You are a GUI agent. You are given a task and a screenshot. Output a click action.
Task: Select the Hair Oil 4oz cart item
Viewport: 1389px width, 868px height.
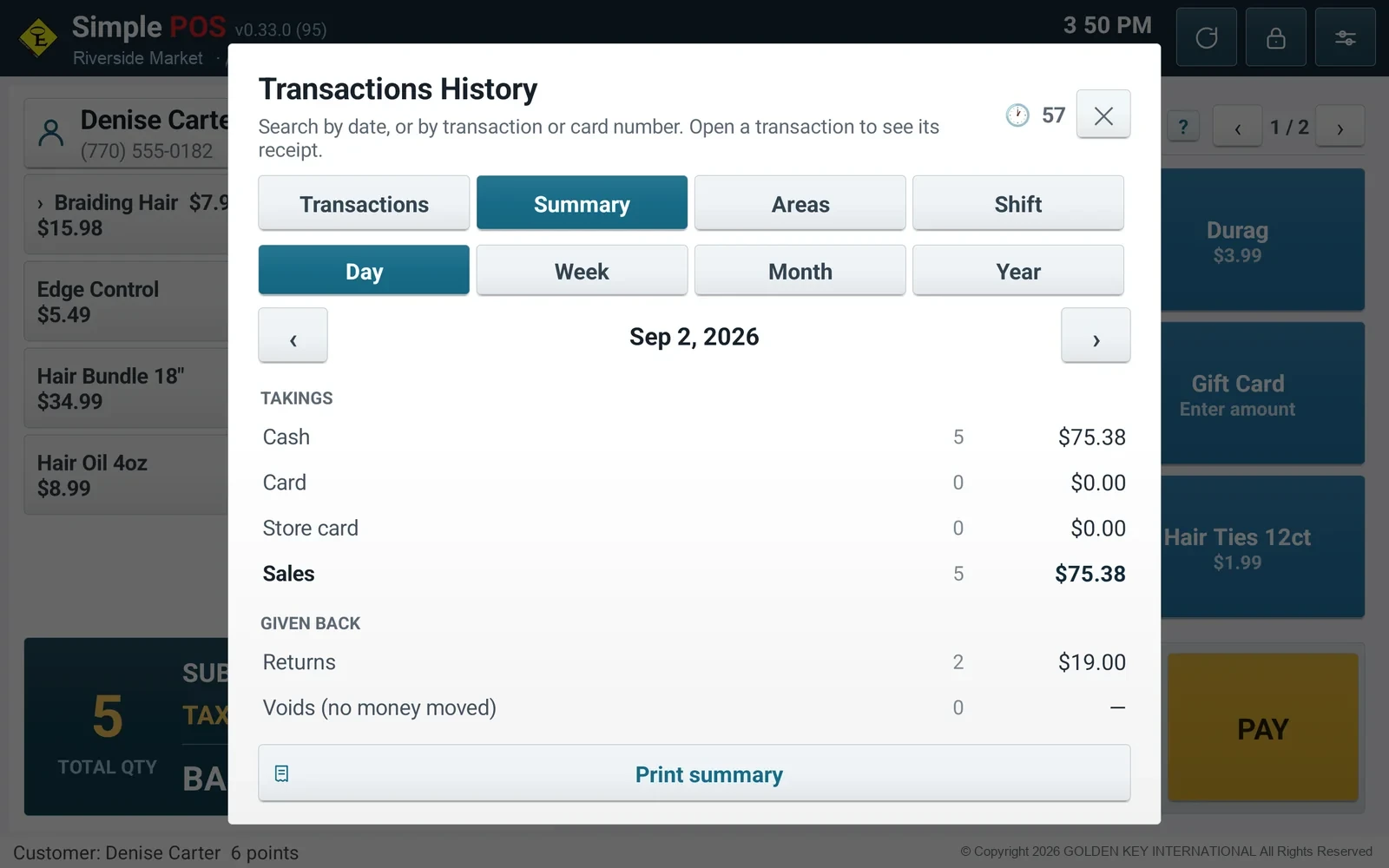point(127,475)
